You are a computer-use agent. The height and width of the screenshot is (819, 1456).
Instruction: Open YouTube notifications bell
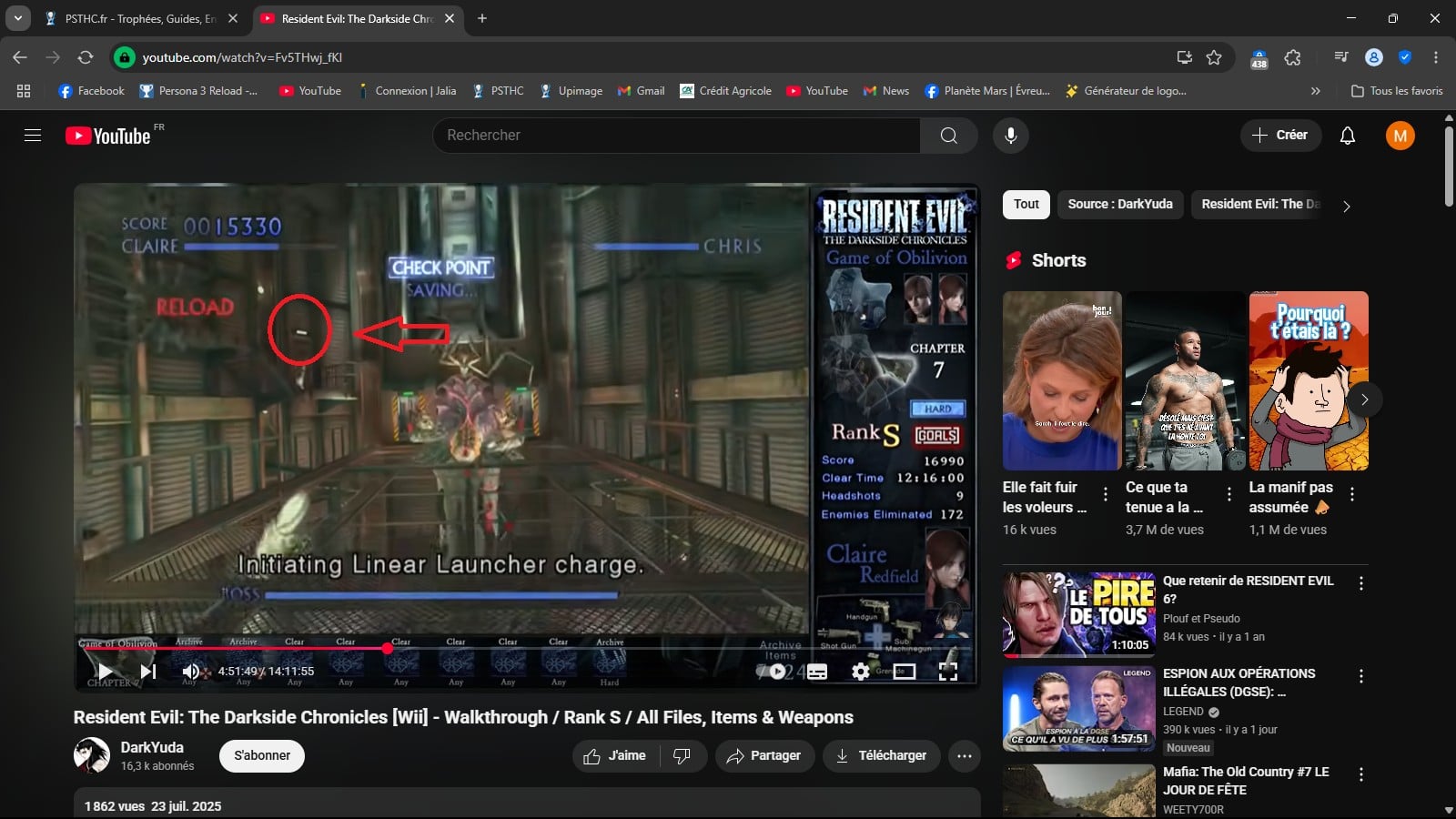pyautogui.click(x=1348, y=136)
